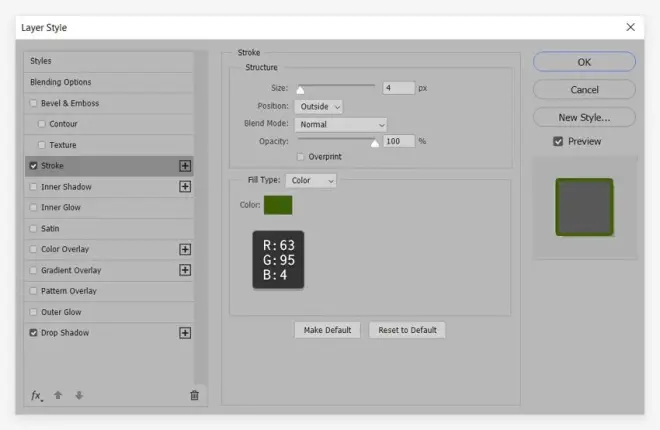The height and width of the screenshot is (430, 660).
Task: Open the green stroke Color swatch
Action: tap(278, 205)
